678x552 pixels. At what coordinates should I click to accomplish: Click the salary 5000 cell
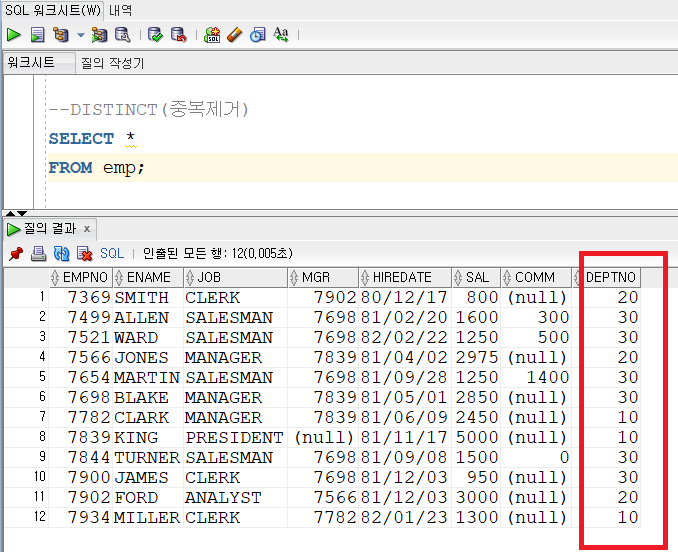(476, 437)
